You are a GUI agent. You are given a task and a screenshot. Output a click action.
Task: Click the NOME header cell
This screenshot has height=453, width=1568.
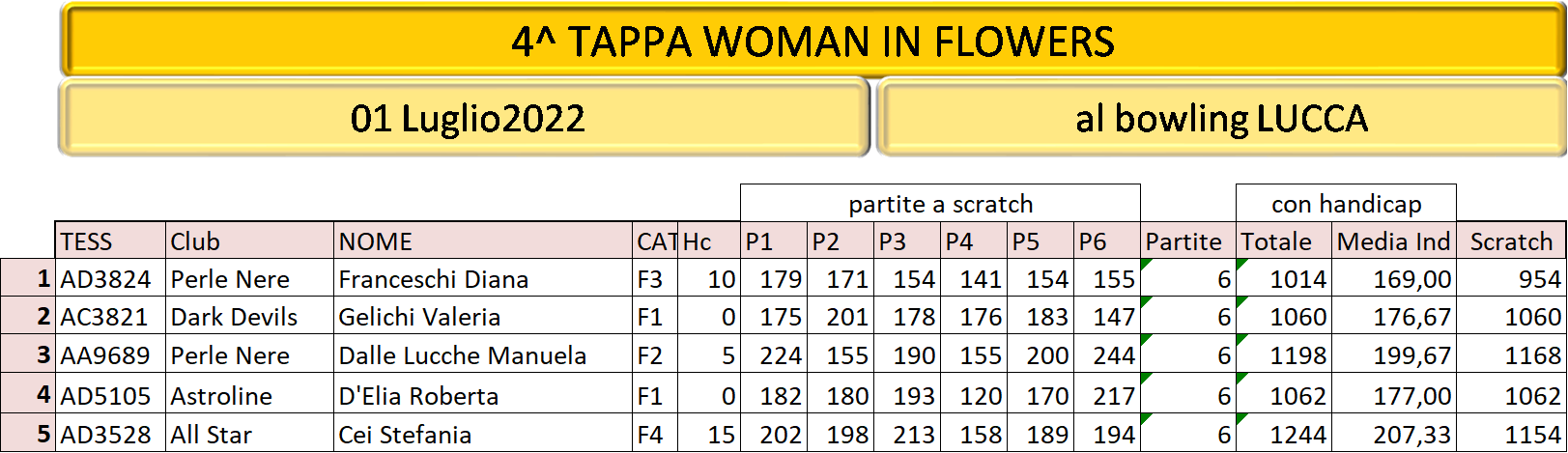[x=483, y=241]
